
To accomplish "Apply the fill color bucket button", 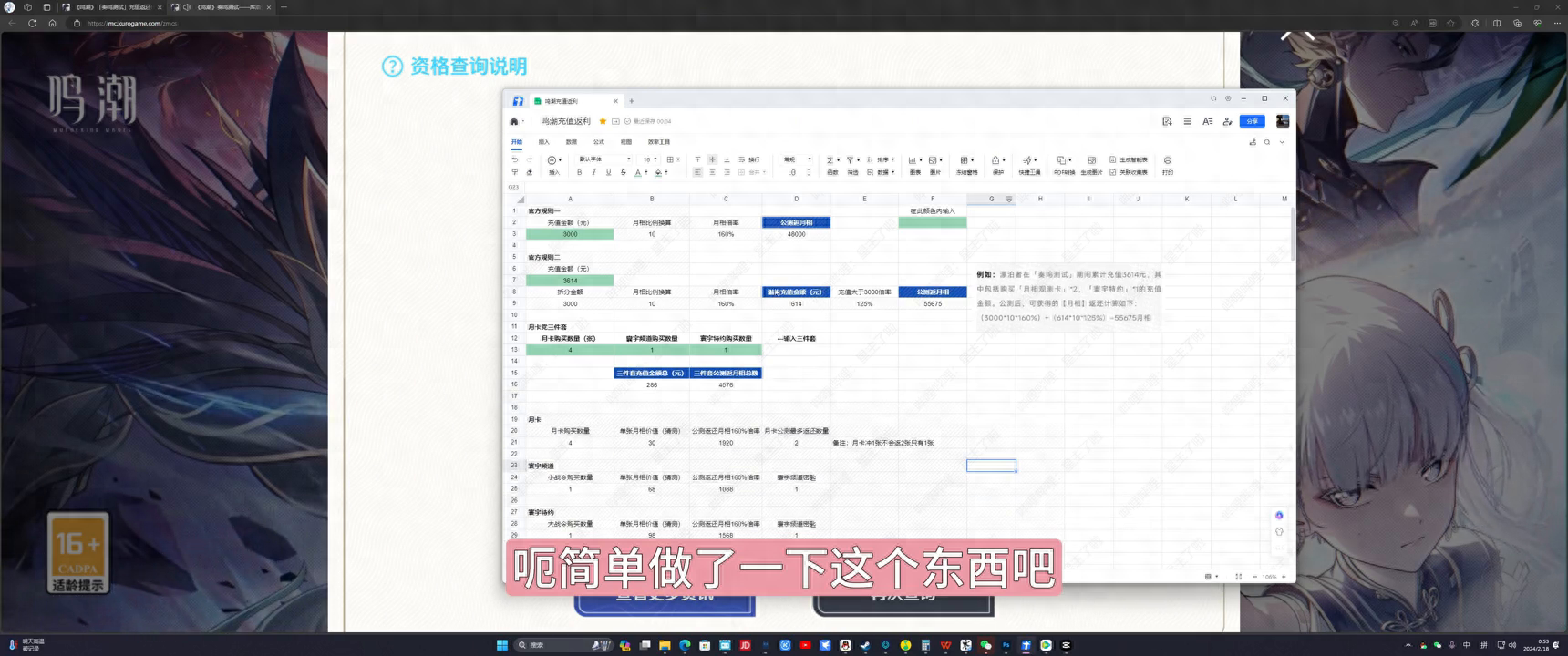I will (x=658, y=172).
